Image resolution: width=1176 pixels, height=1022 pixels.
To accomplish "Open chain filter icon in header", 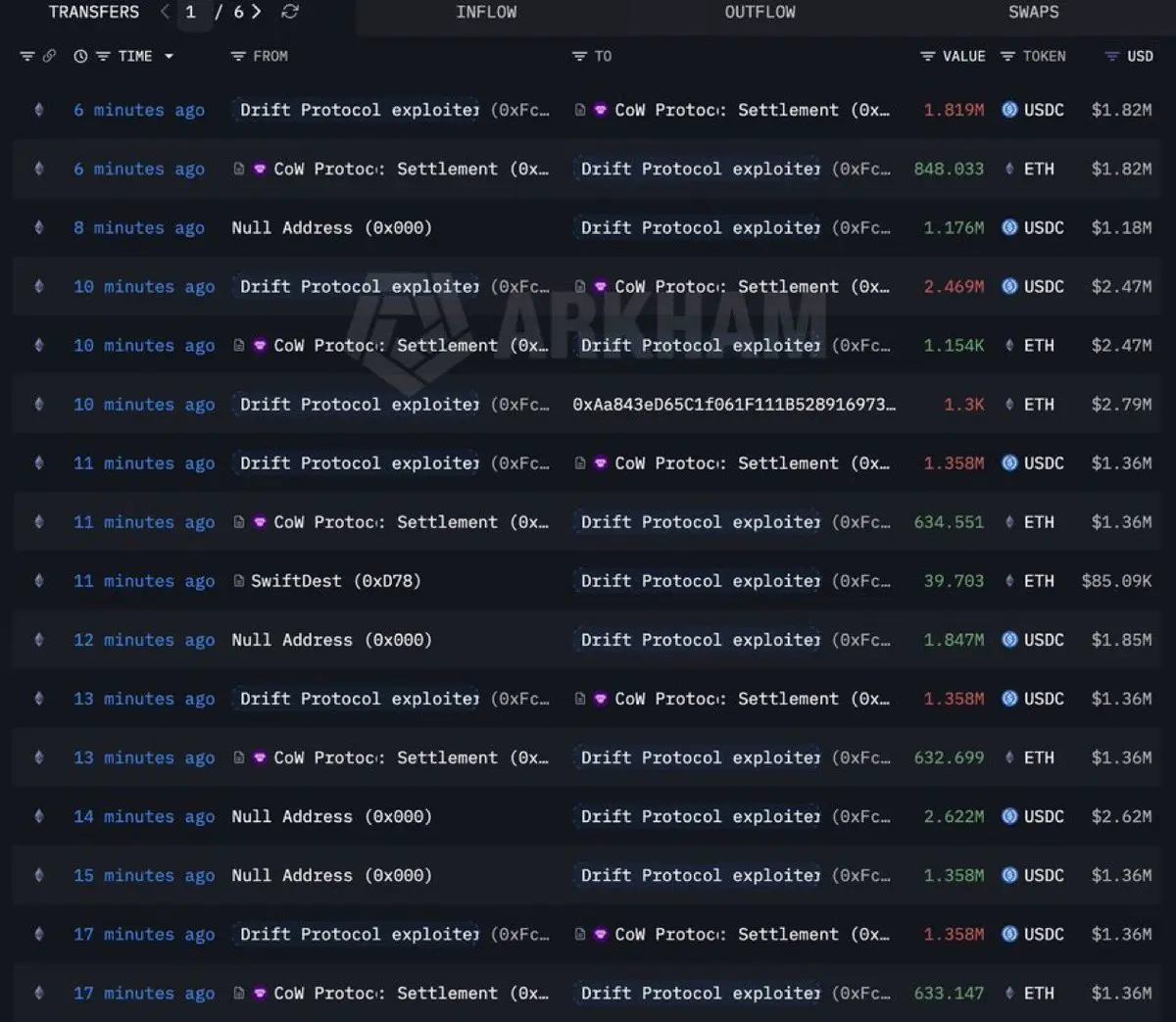I will 27,56.
